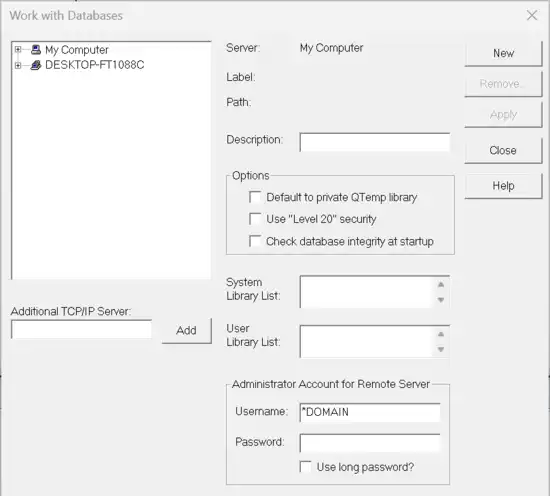This screenshot has height=496, width=550.
Task: Select the My Computer icon in tree
Action: click(x=35, y=49)
